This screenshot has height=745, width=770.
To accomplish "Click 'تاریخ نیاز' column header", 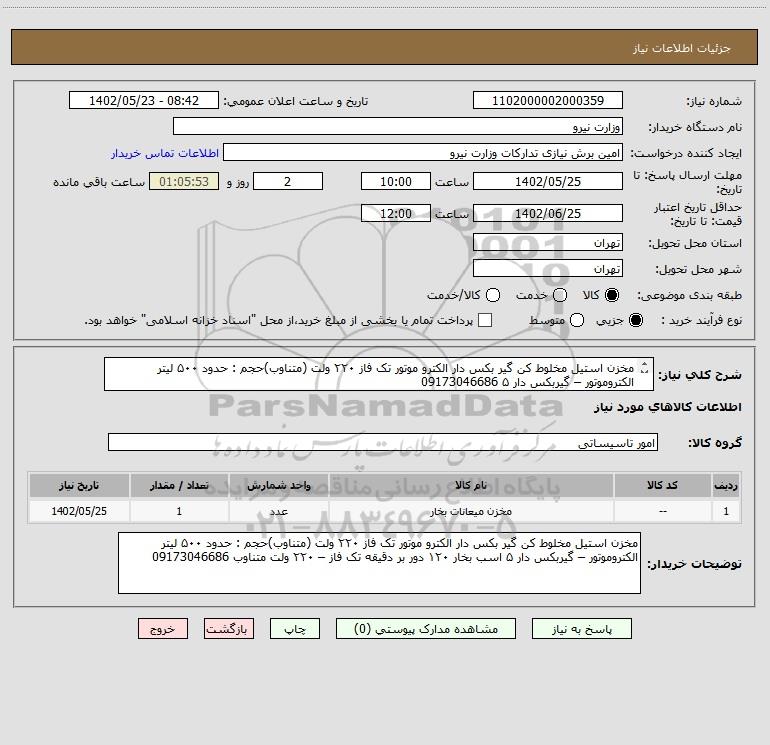I will pyautogui.click(x=79, y=485).
